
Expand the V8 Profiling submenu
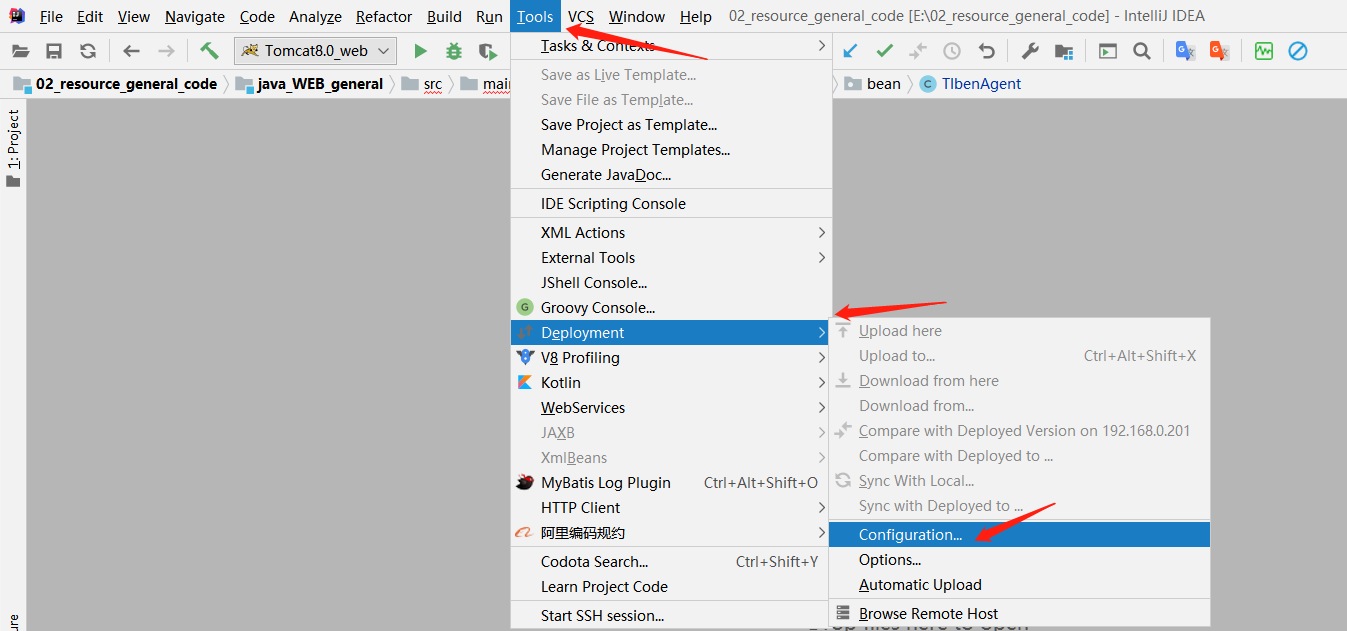click(x=671, y=358)
